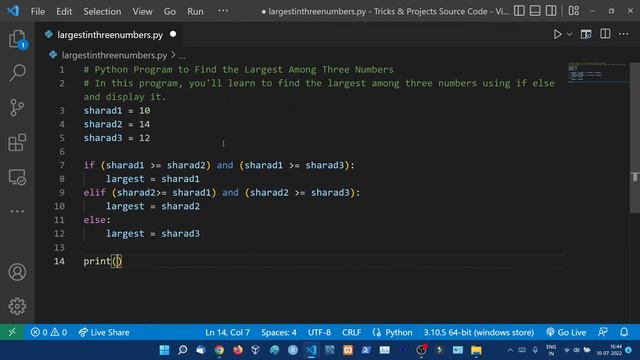Toggle the primary side bar layout

coord(519,11)
